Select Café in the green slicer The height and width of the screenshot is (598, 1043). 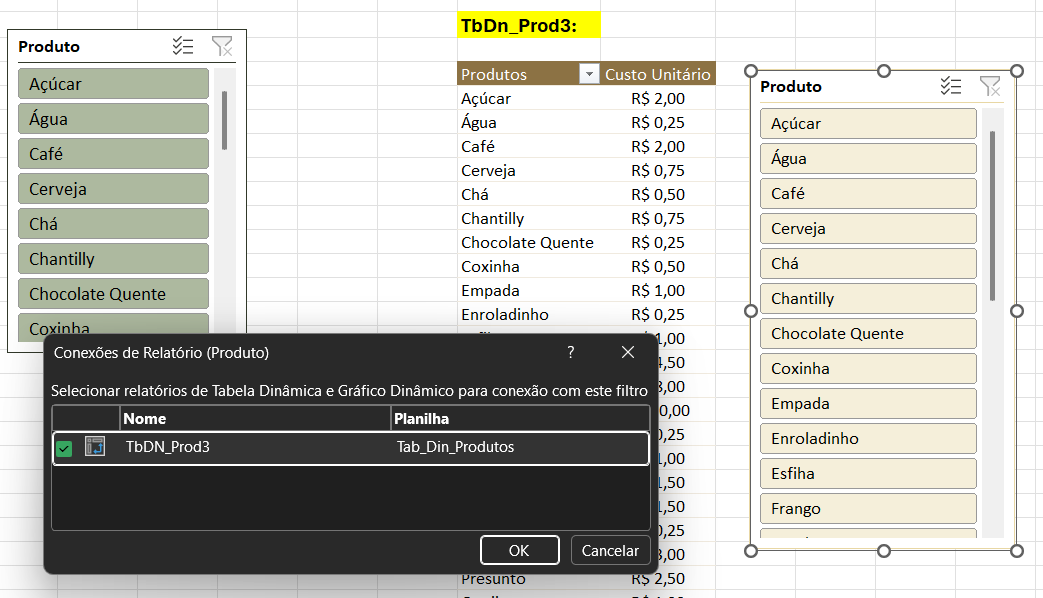click(x=114, y=154)
